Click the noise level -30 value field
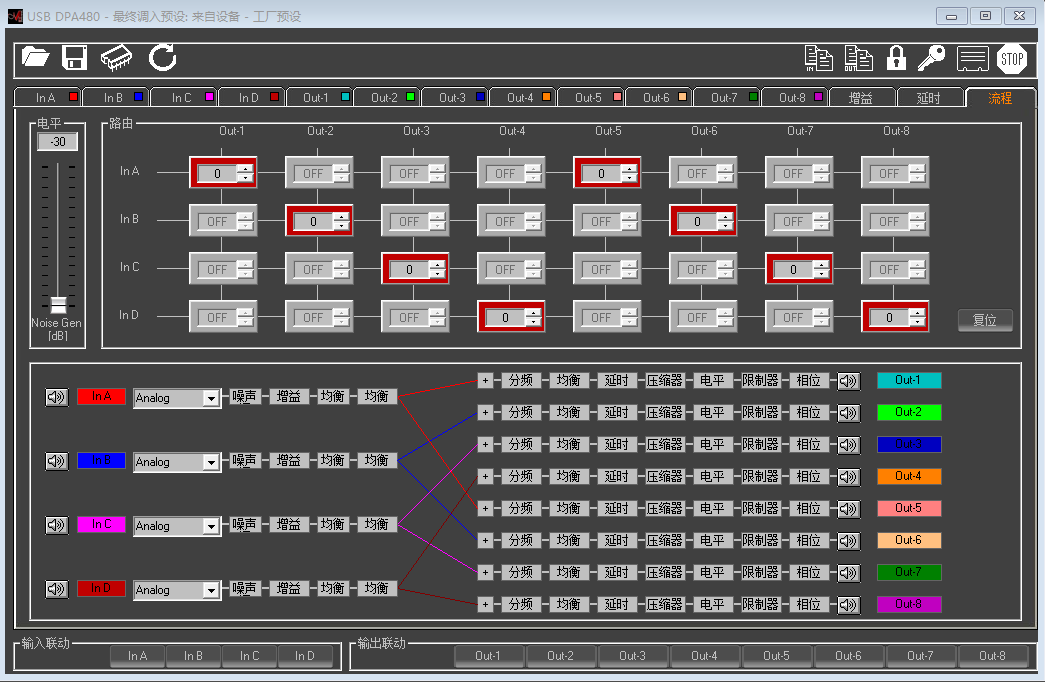This screenshot has height=682, width=1045. point(58,141)
